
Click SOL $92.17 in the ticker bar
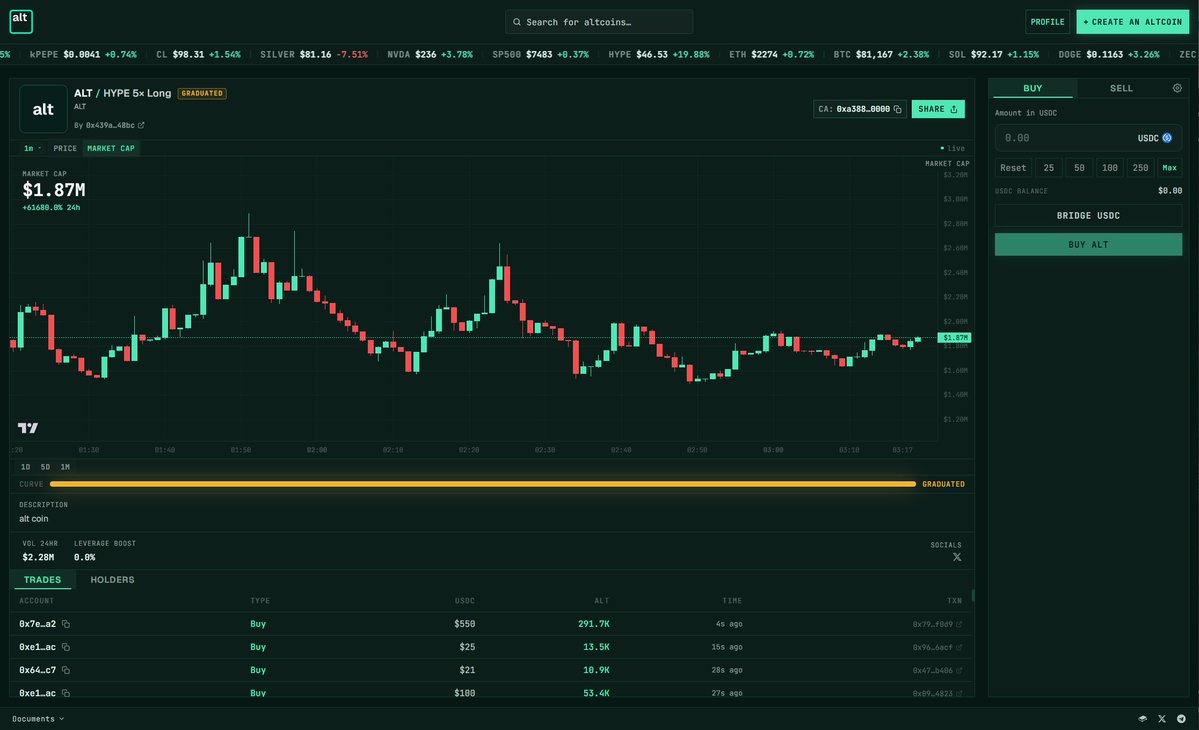(993, 54)
